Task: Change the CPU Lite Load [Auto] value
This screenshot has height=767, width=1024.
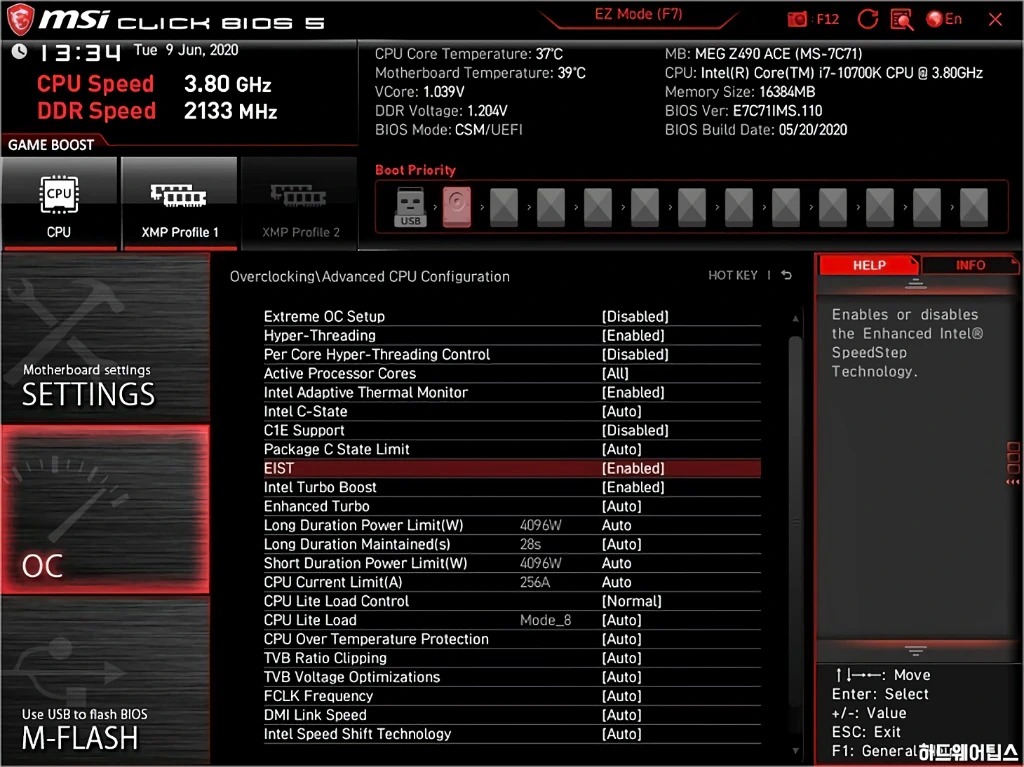Action: (622, 620)
